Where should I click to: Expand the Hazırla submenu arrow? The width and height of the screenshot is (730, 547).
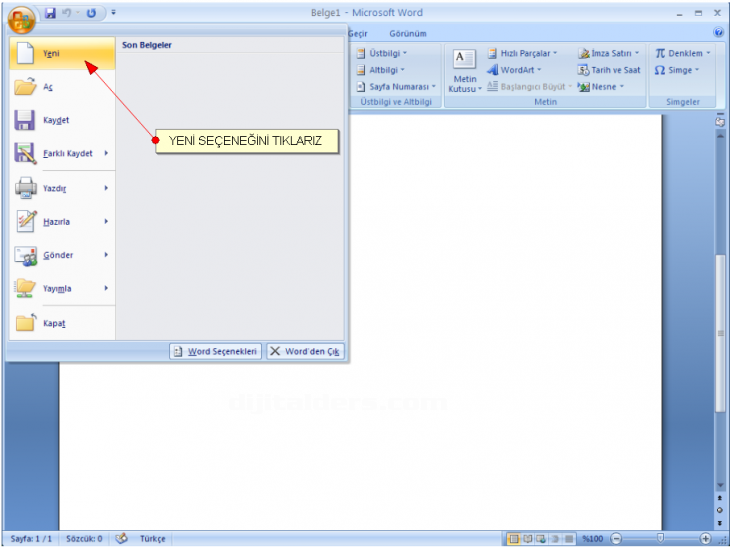tap(106, 222)
